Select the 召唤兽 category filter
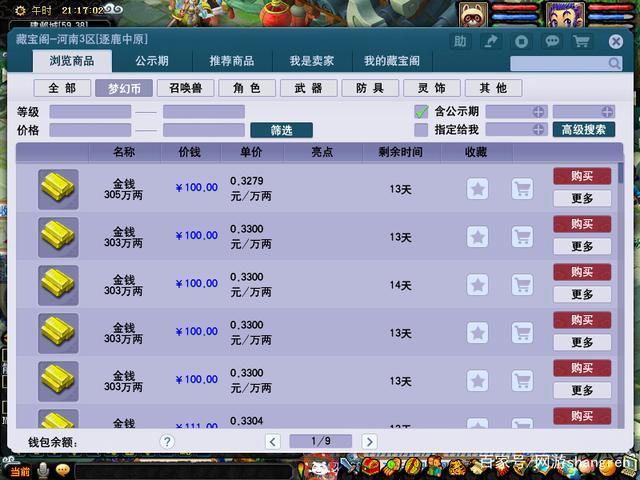640x480 pixels. pos(186,88)
